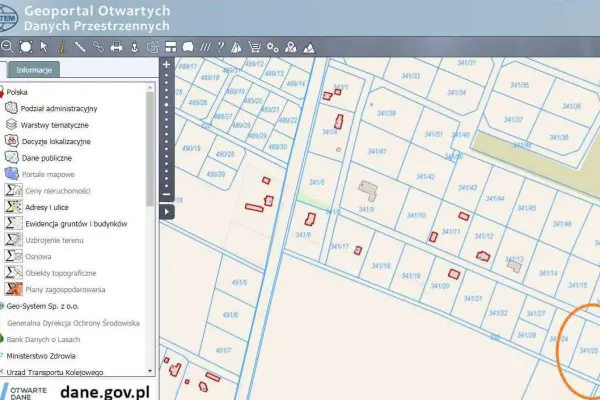Click the dane.gov.pl link

105,392
